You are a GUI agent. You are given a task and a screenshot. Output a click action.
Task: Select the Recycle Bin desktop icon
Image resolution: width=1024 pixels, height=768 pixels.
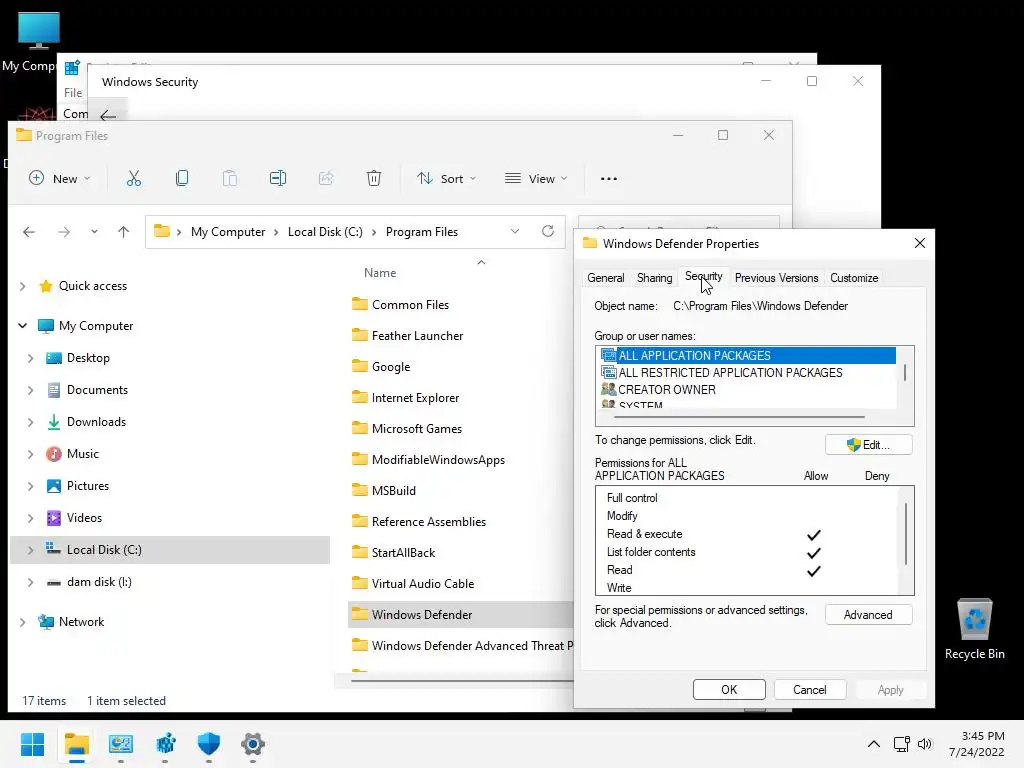974,629
